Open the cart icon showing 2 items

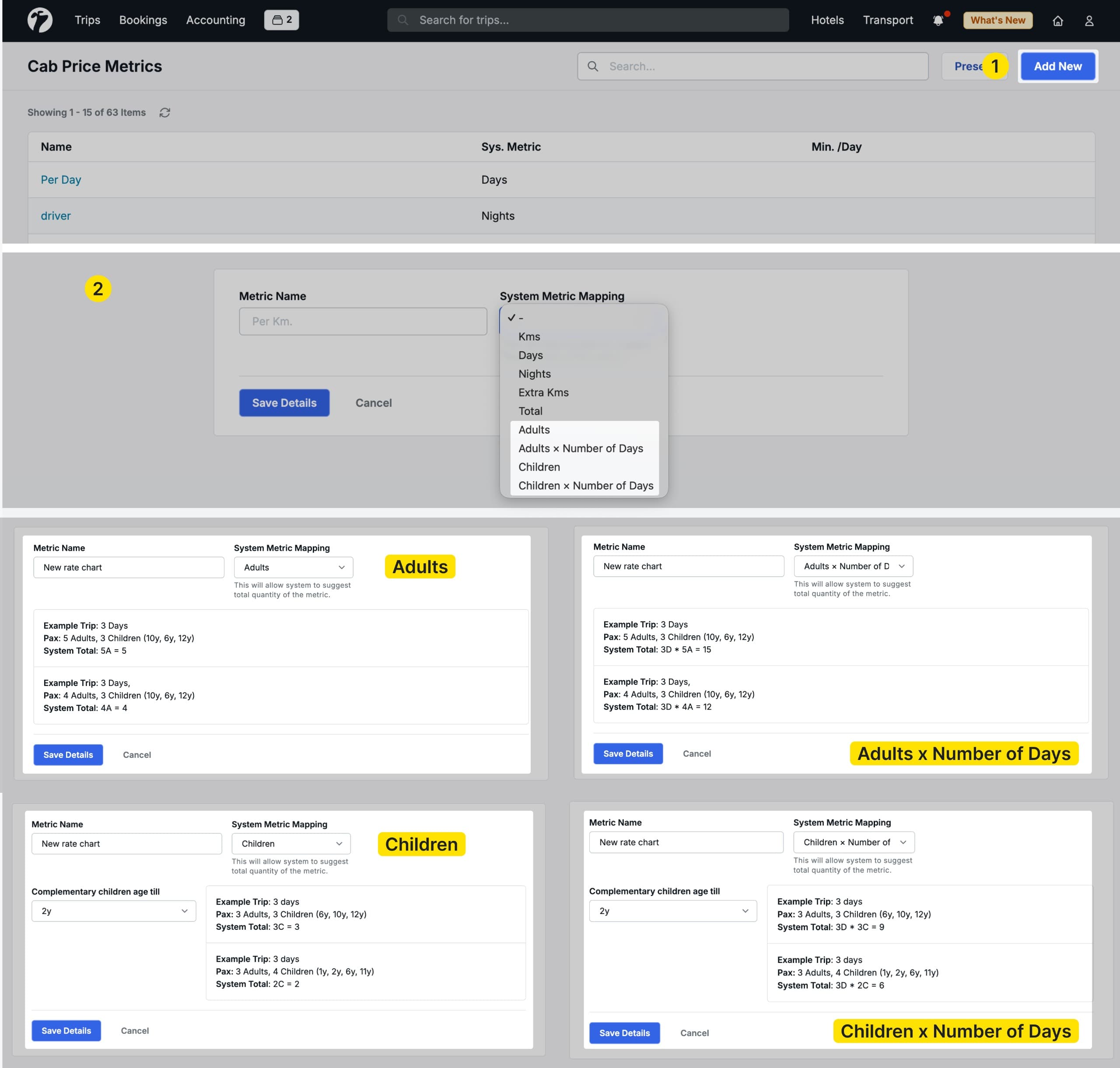pyautogui.click(x=281, y=19)
